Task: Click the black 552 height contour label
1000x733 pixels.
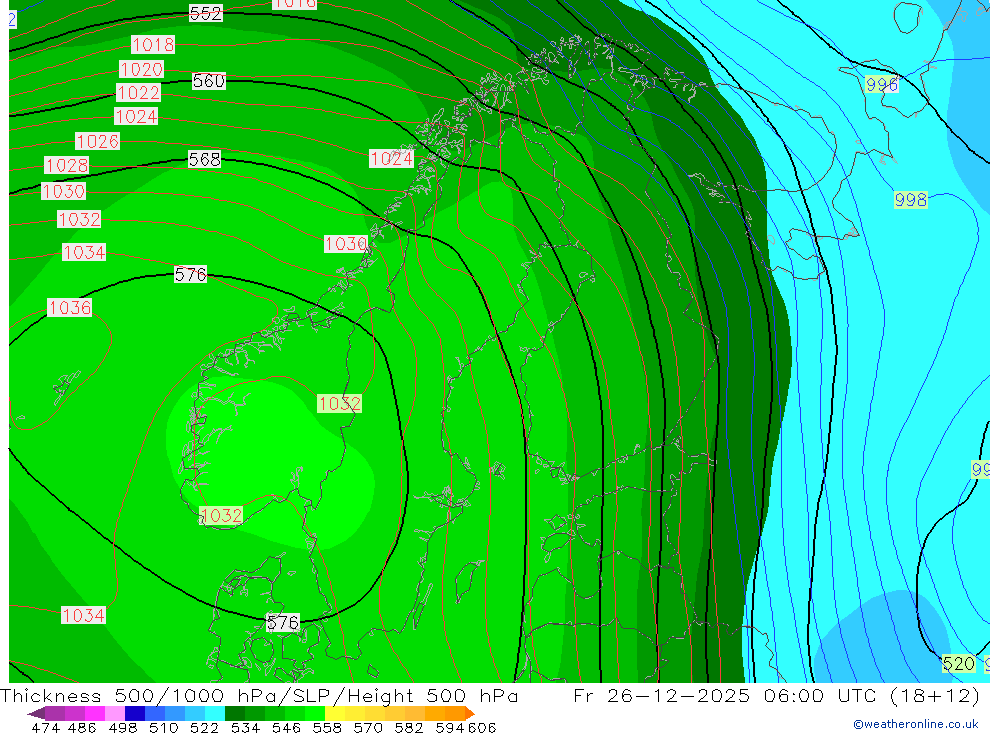Action: click(205, 13)
